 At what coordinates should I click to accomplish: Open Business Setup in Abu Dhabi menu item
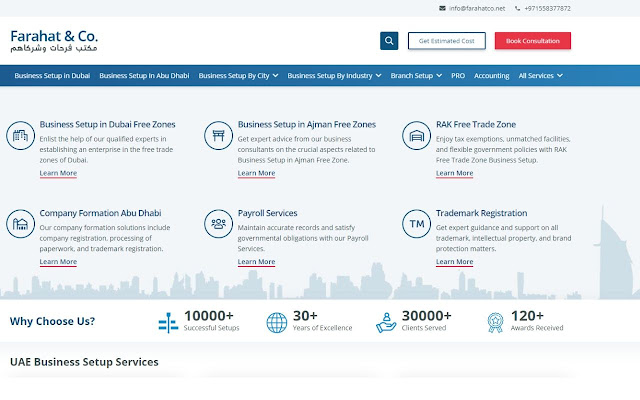tap(144, 76)
